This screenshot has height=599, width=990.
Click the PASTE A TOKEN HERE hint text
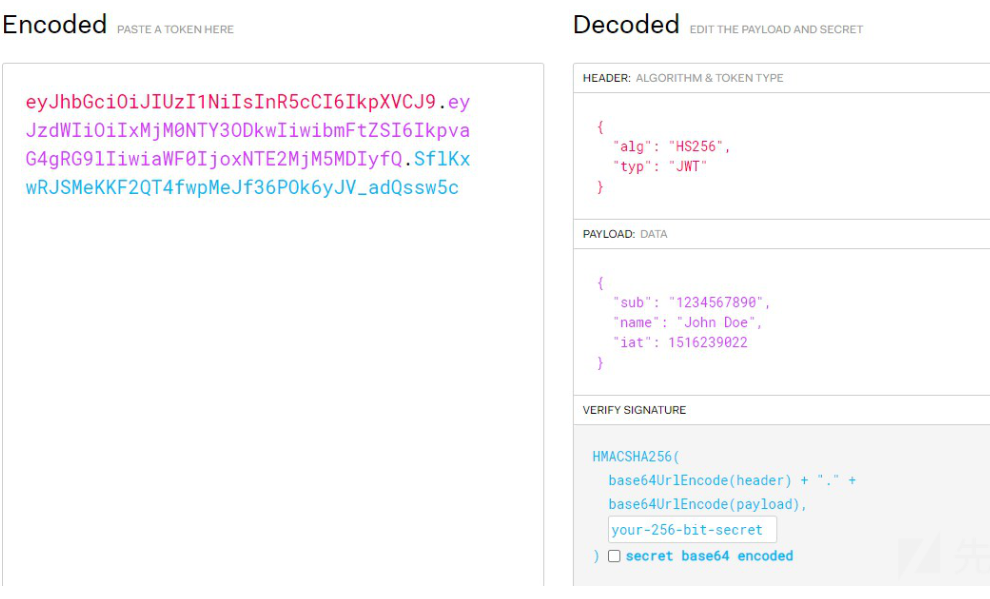175,30
